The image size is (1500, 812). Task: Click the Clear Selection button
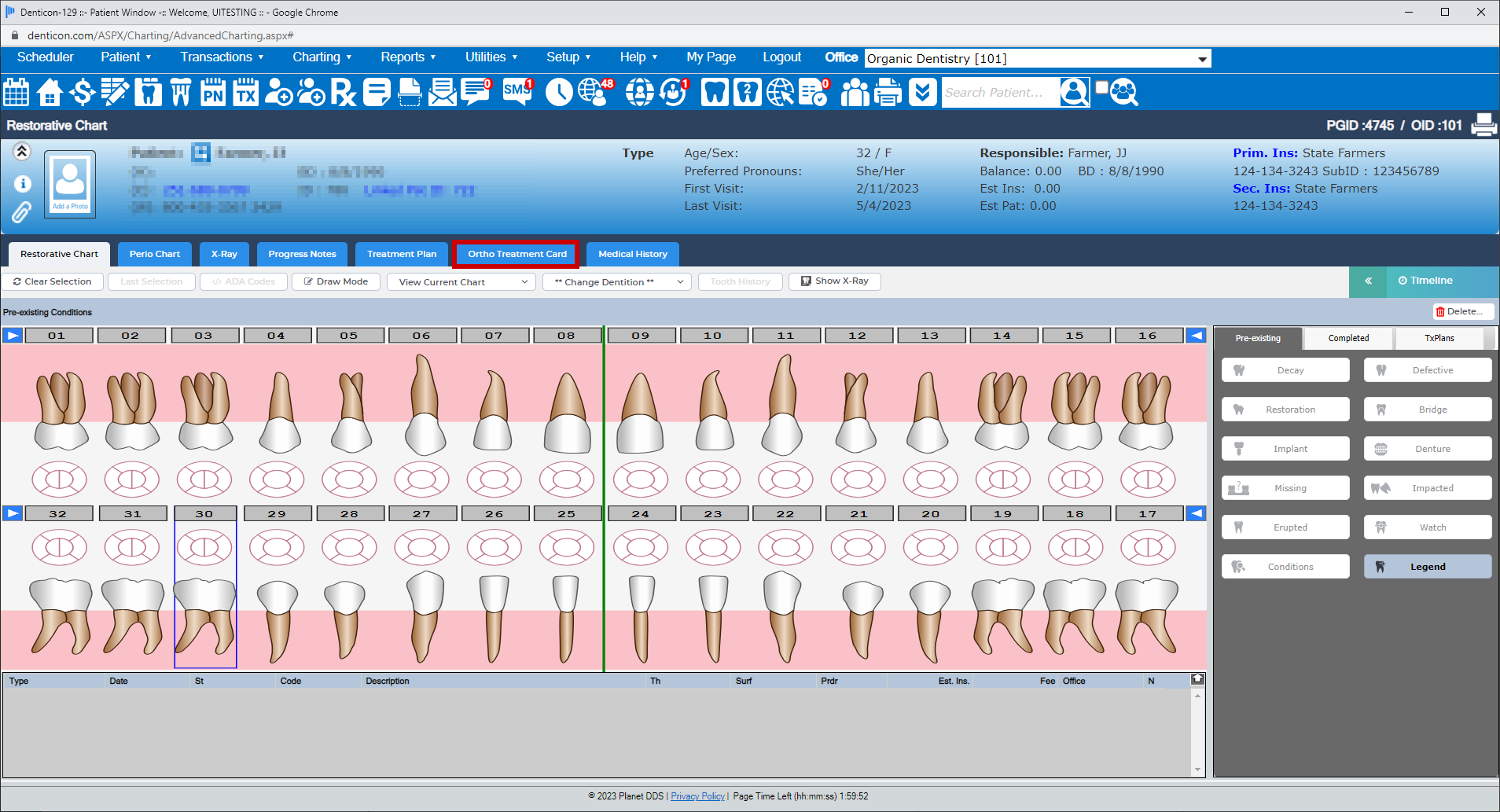[x=52, y=281]
